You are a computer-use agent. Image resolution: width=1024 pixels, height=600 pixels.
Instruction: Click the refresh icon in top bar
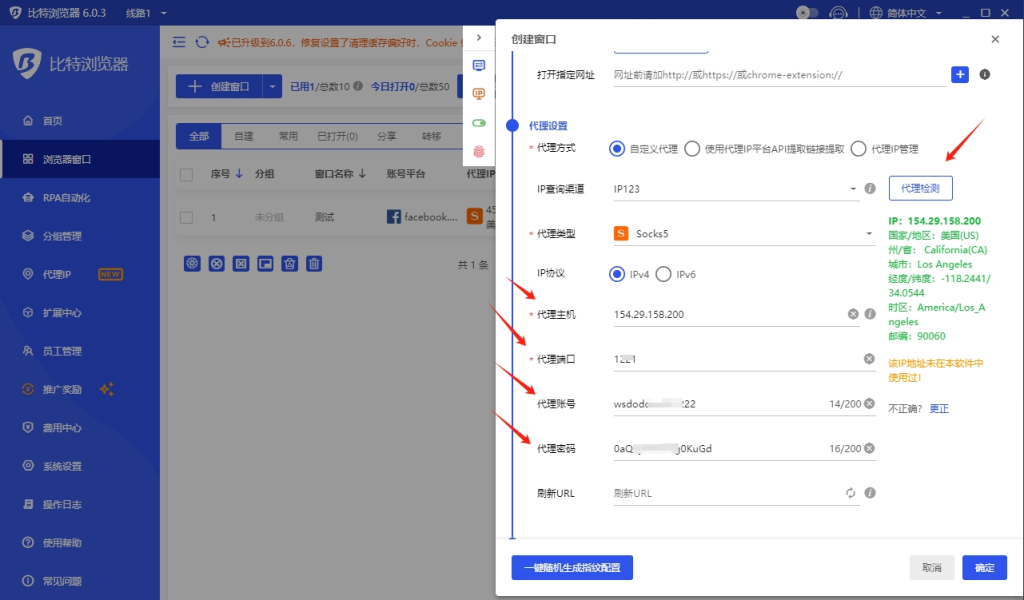point(202,42)
